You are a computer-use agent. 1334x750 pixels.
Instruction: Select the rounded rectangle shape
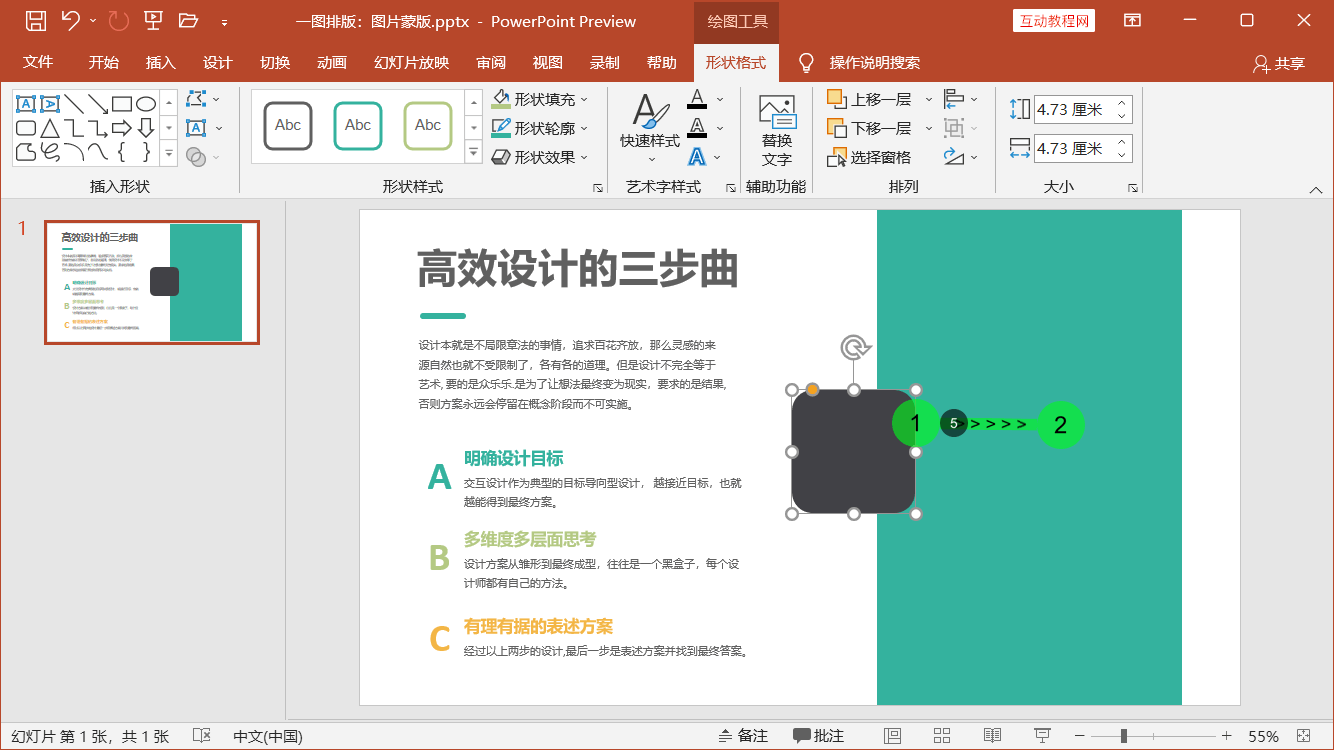[x=26, y=128]
